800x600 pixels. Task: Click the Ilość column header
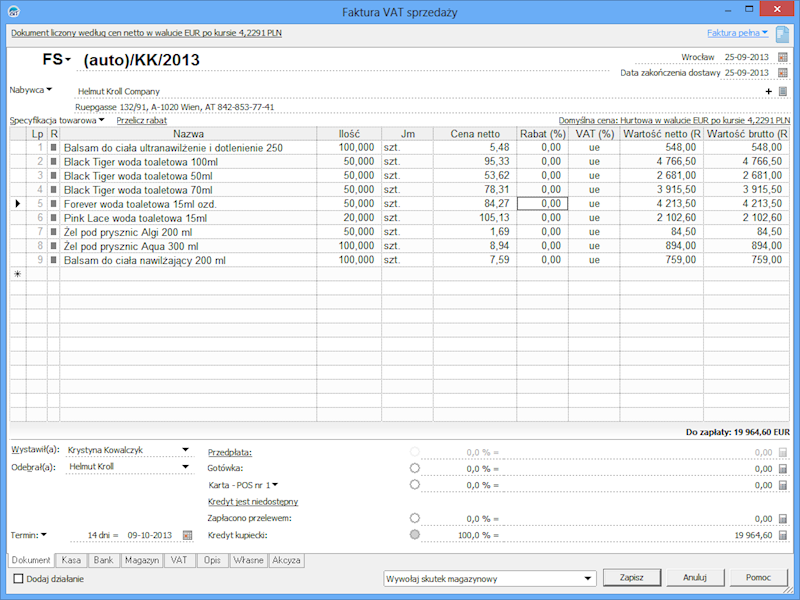point(349,134)
